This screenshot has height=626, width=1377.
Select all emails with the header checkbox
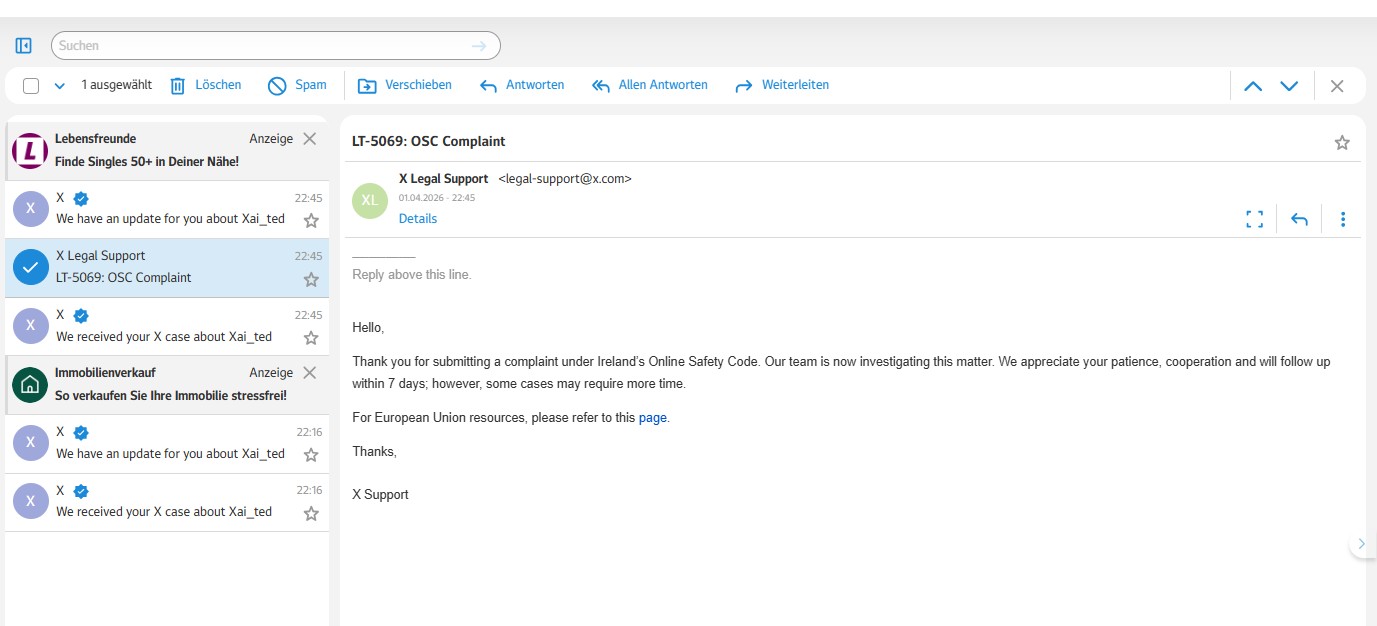(29, 85)
